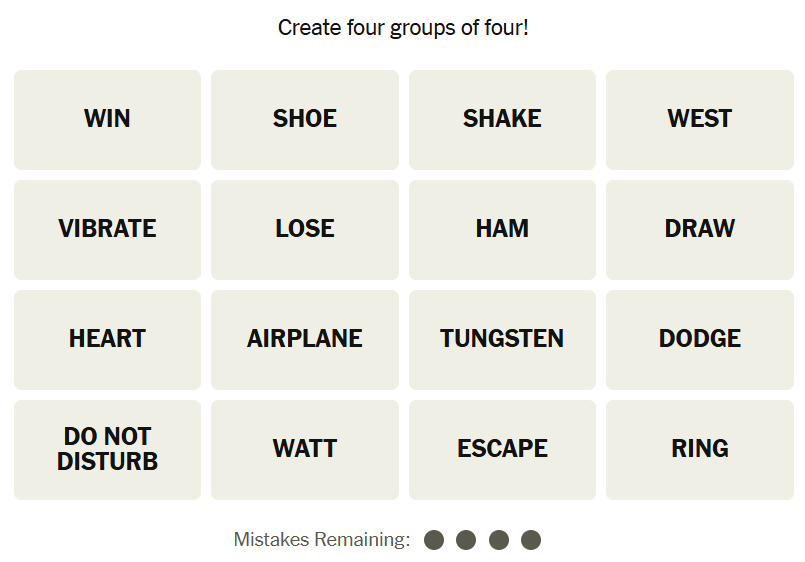Click the "Create four groups of four!" heading

tap(403, 28)
